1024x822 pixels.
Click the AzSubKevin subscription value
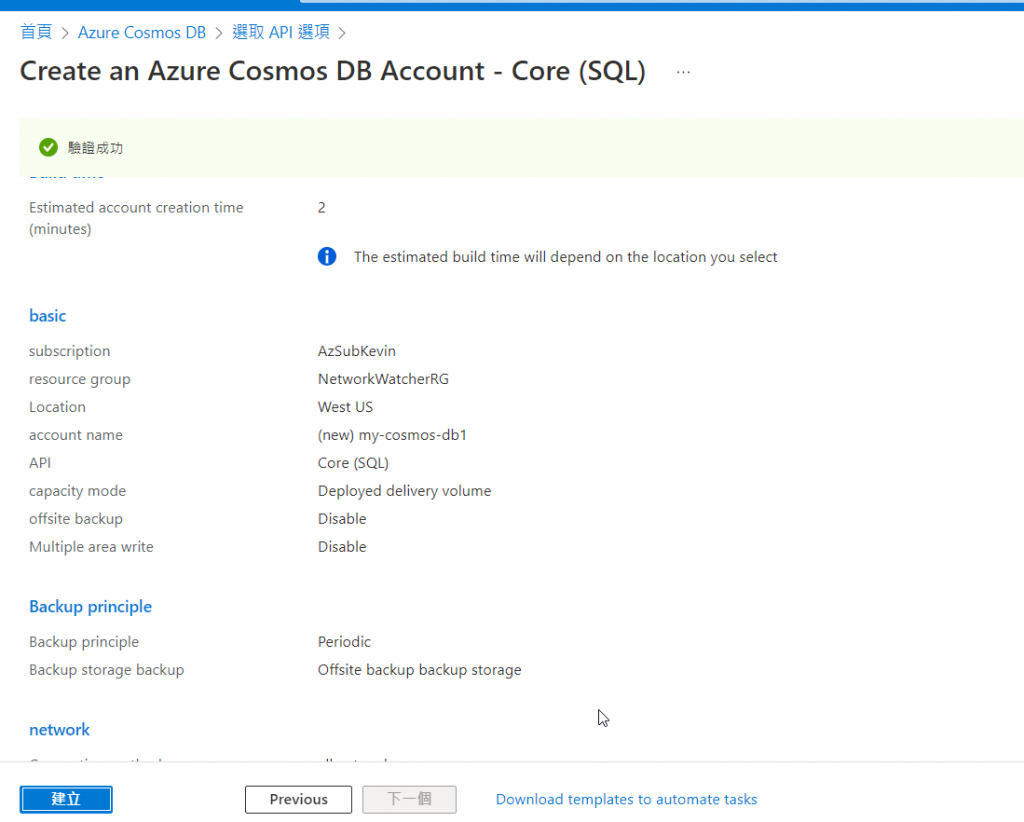tap(357, 351)
